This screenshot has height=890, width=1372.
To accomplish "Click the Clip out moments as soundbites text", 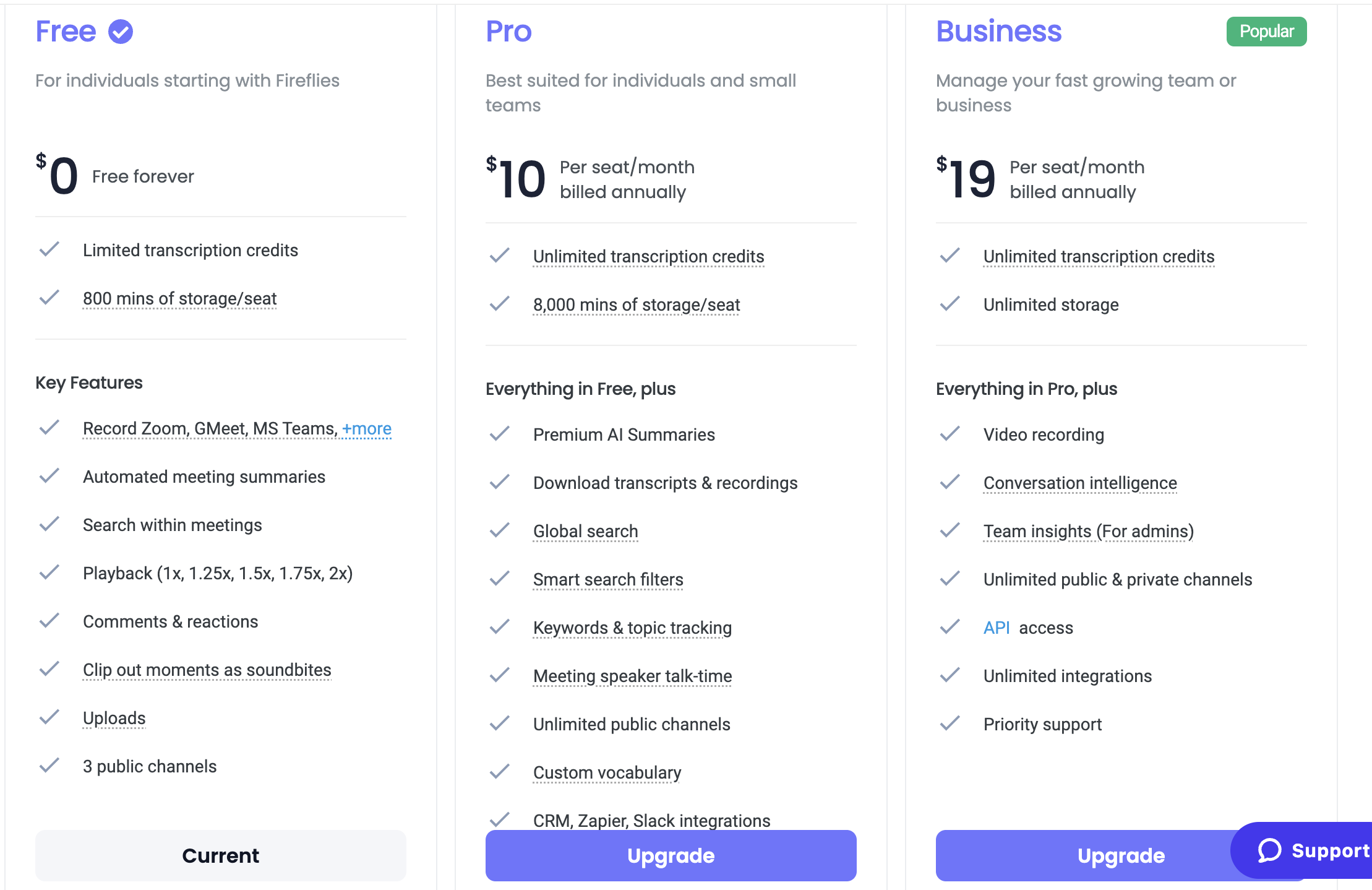I will pyautogui.click(x=207, y=670).
